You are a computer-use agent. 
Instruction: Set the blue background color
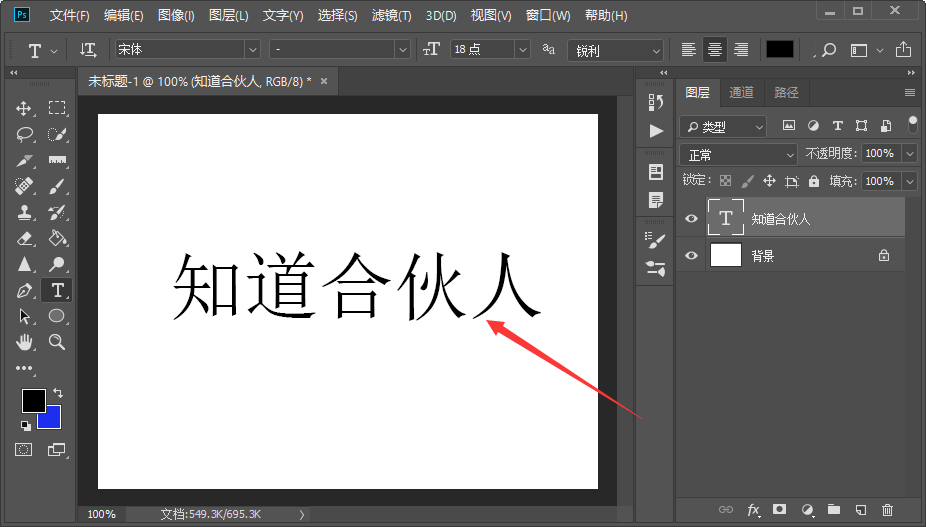click(x=53, y=421)
